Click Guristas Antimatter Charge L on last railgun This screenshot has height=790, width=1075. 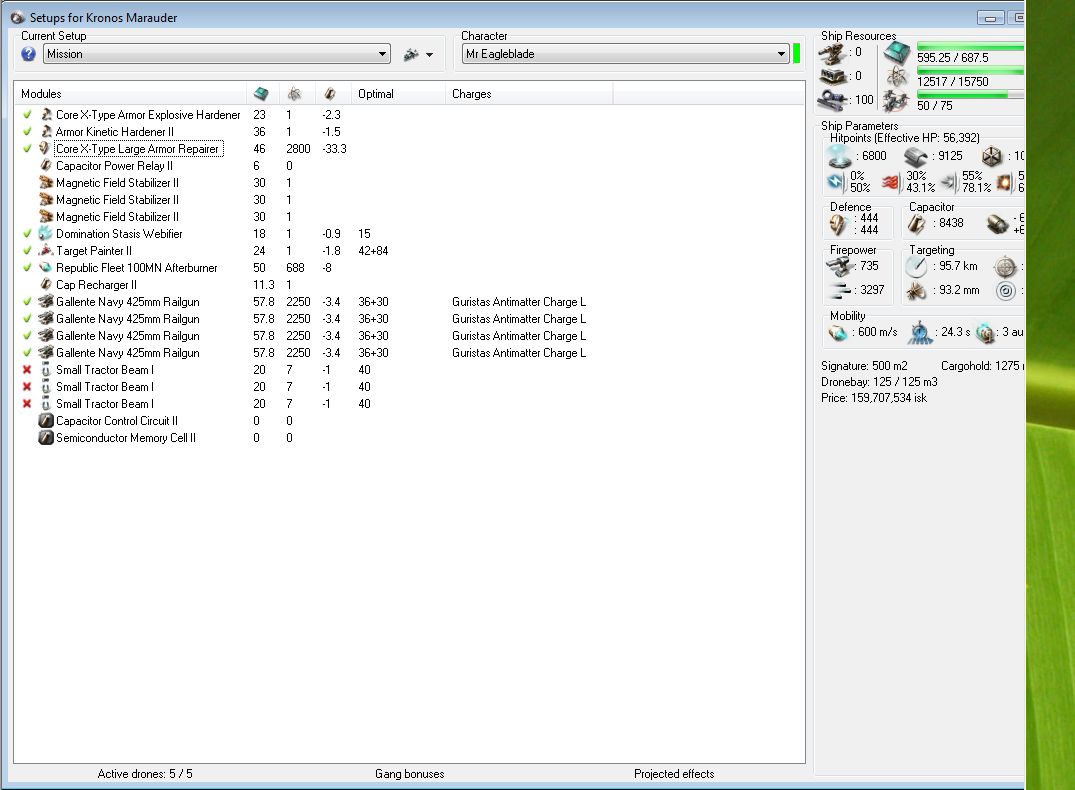(x=519, y=353)
